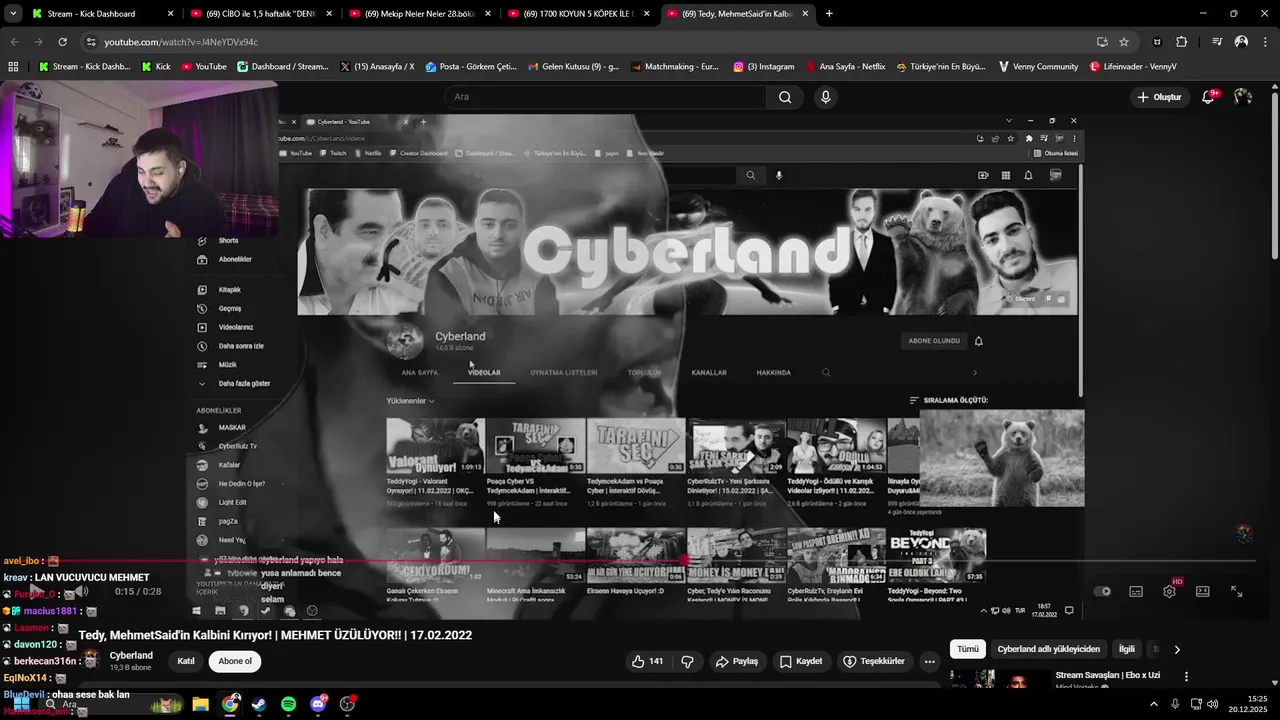Screen dimensions: 1280x720
Task: Focus the YouTube Ara search field
Action: coord(605,97)
